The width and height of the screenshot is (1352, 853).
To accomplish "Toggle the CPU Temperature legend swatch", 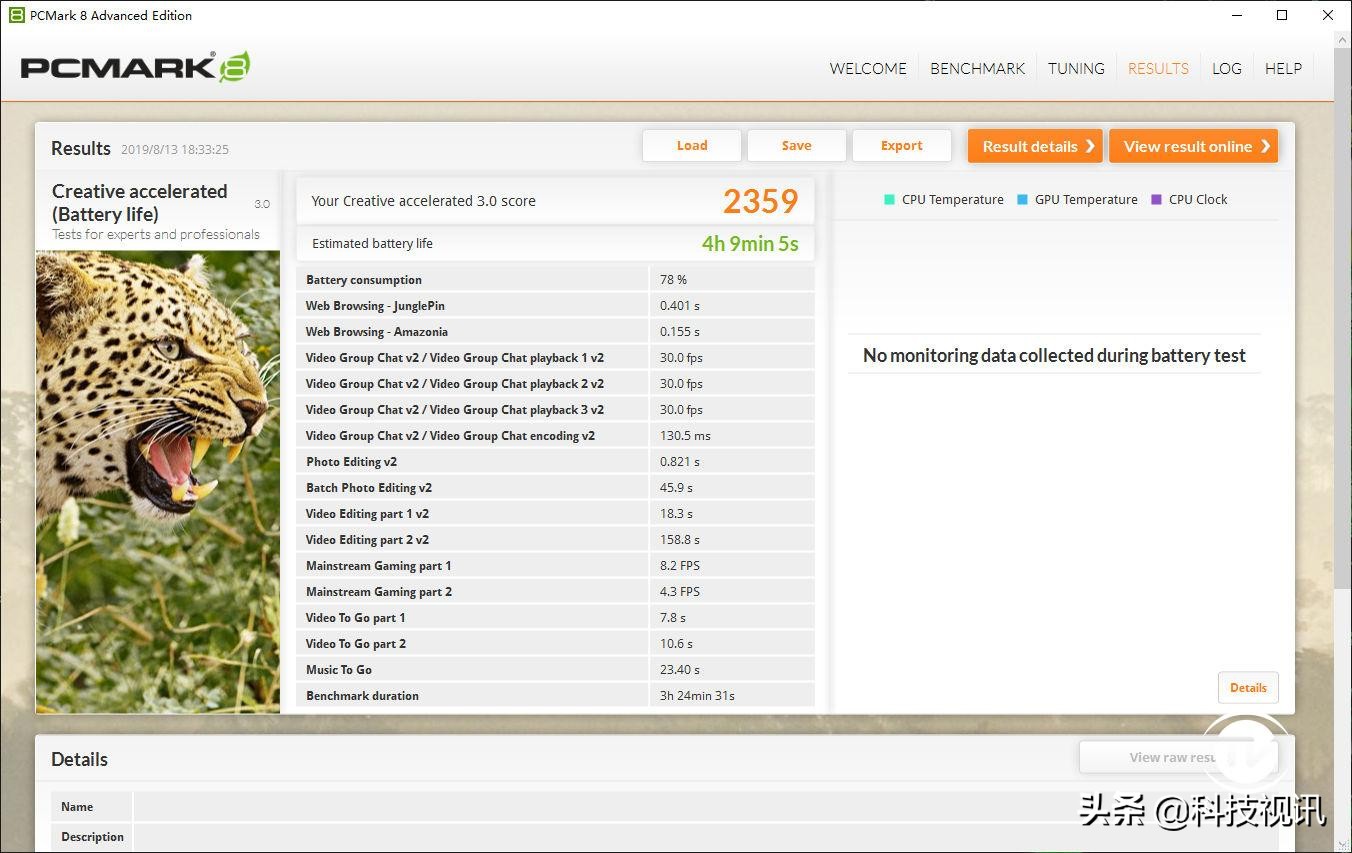I will pyautogui.click(x=889, y=199).
